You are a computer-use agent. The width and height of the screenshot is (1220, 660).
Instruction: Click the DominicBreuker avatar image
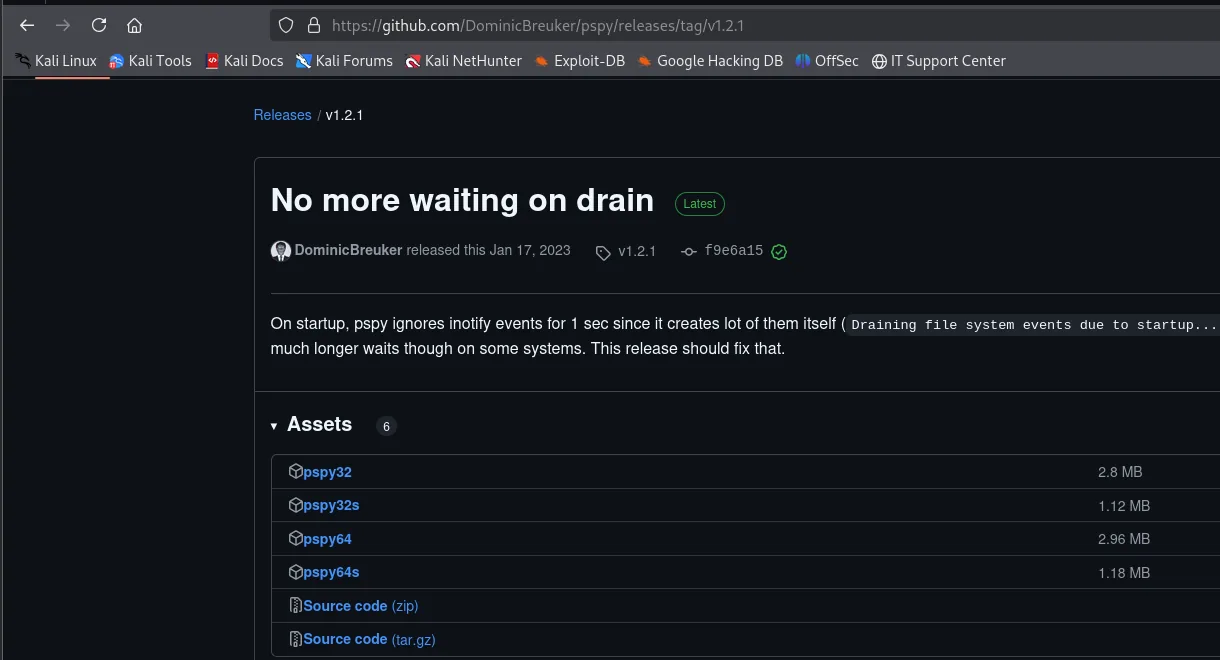(x=281, y=251)
